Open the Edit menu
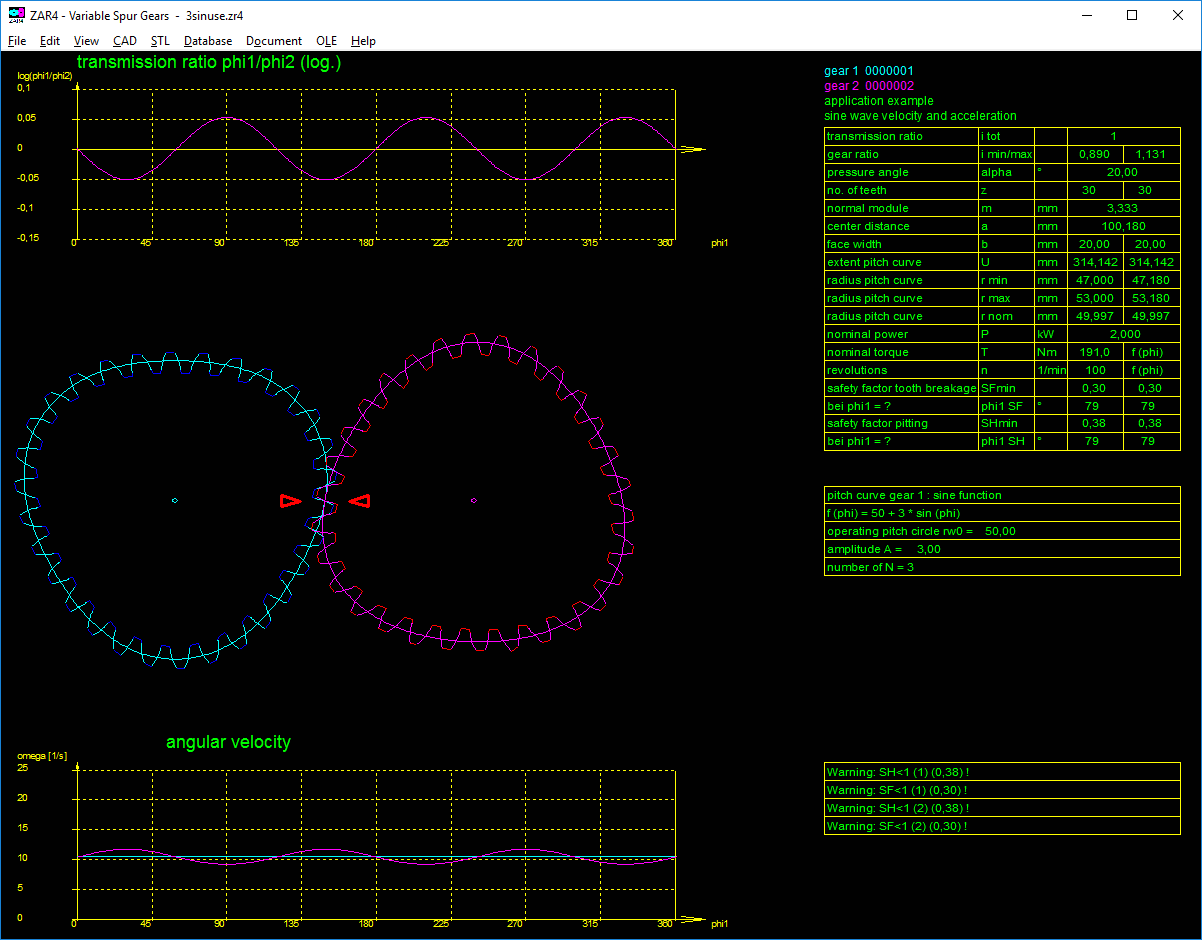 click(x=50, y=41)
